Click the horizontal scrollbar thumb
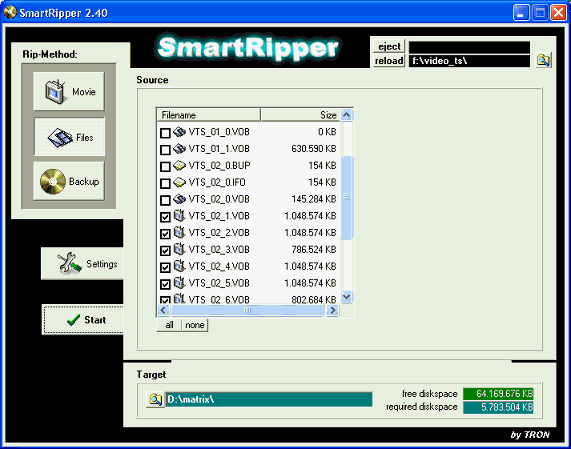571x449 pixels. point(248,310)
